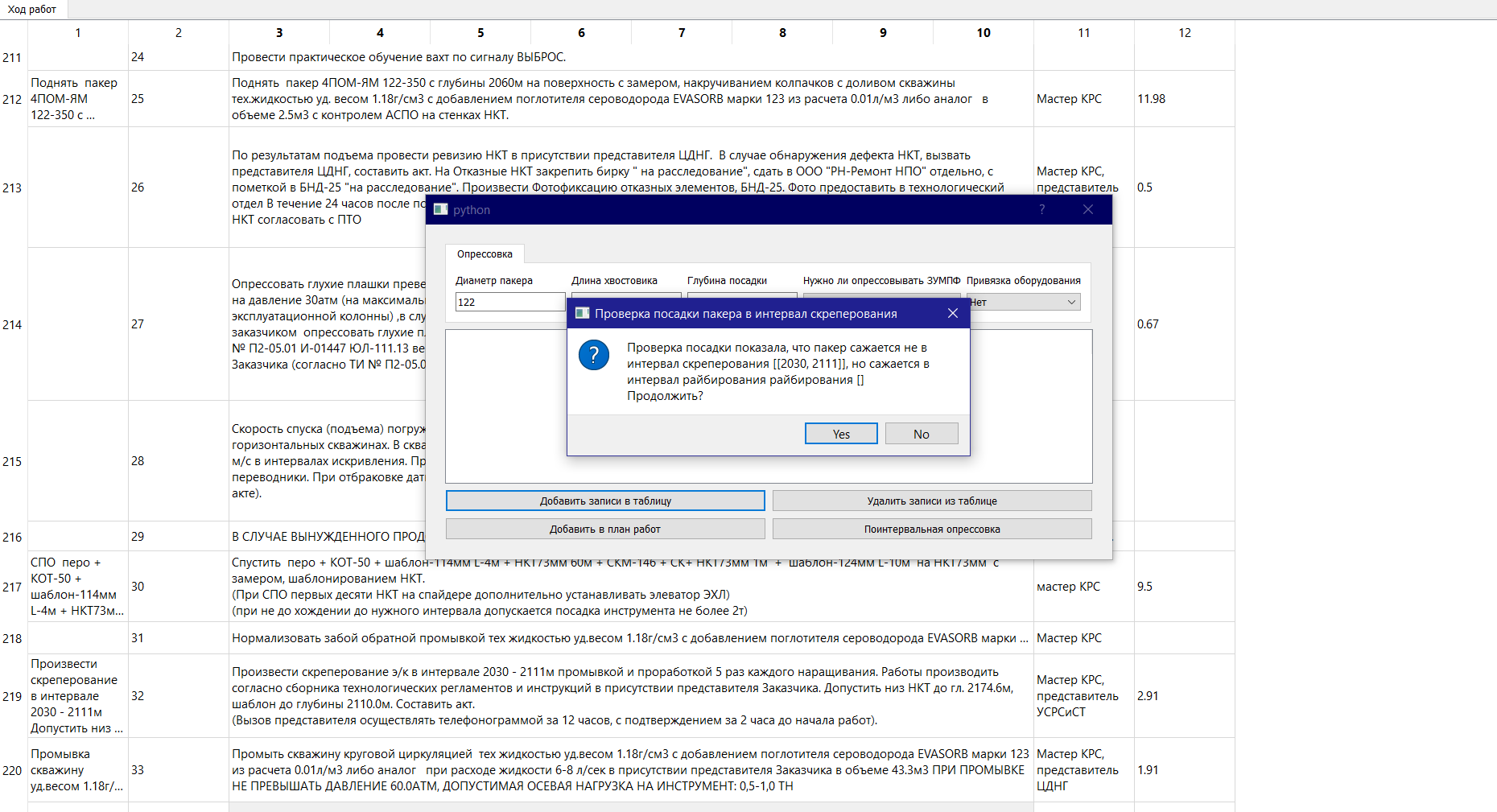Select column header 3
Image resolution: width=1497 pixels, height=812 pixels.
pyautogui.click(x=279, y=32)
